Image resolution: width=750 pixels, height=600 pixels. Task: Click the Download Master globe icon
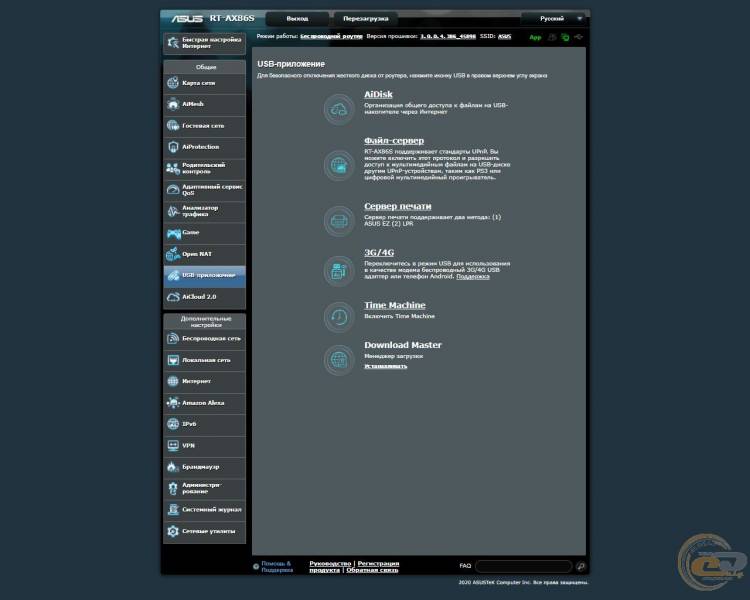point(339,360)
